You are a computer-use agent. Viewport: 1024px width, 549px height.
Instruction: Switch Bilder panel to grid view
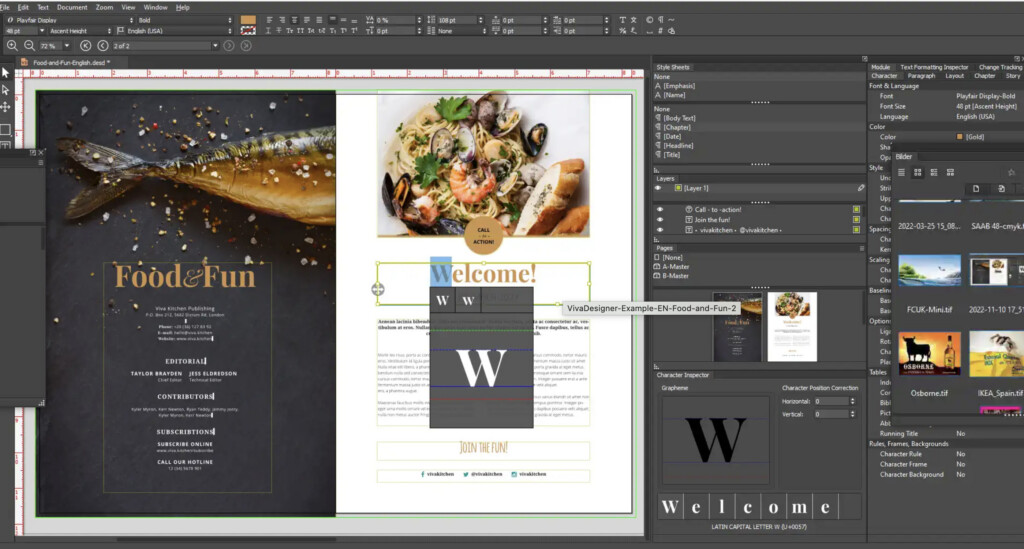pos(918,172)
